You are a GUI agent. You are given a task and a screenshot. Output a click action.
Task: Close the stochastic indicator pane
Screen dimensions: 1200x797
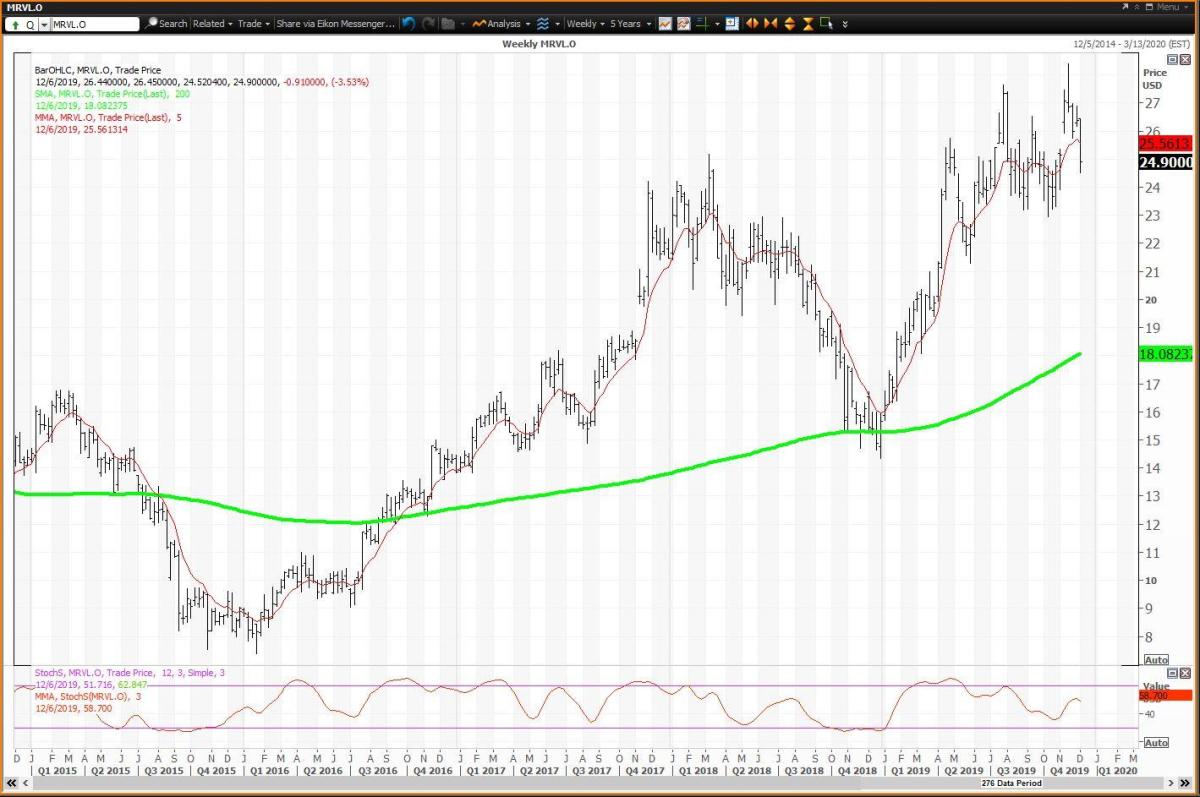(1185, 673)
